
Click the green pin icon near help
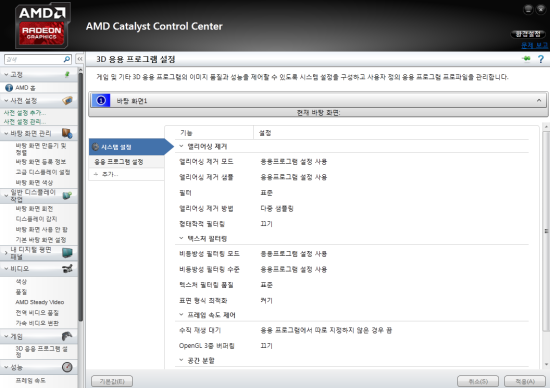tap(526, 59)
